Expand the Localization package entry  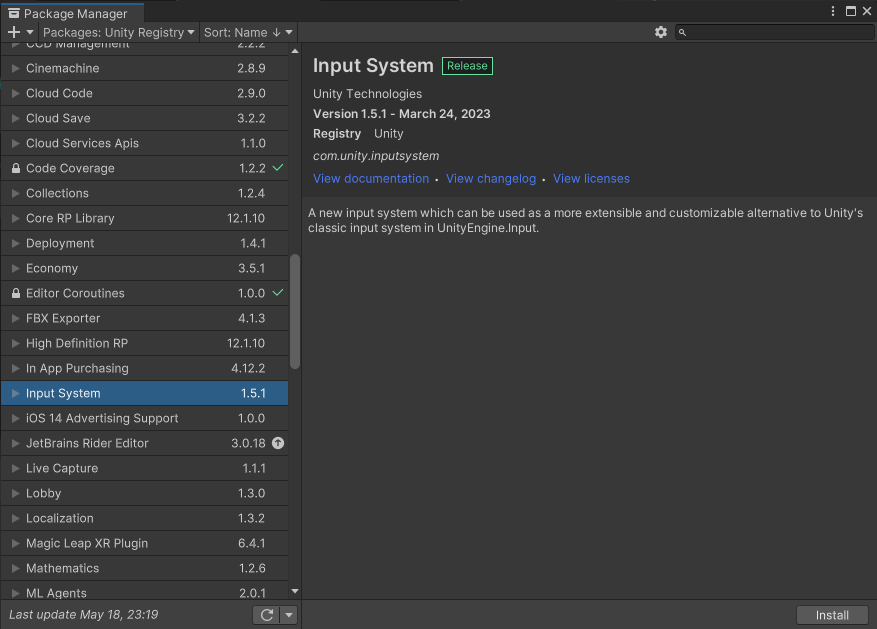pyautogui.click(x=16, y=518)
